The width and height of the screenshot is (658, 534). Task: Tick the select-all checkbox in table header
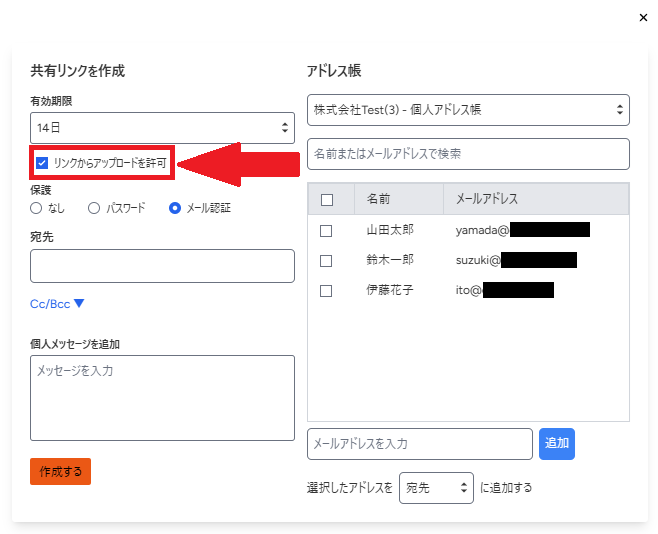(x=327, y=200)
